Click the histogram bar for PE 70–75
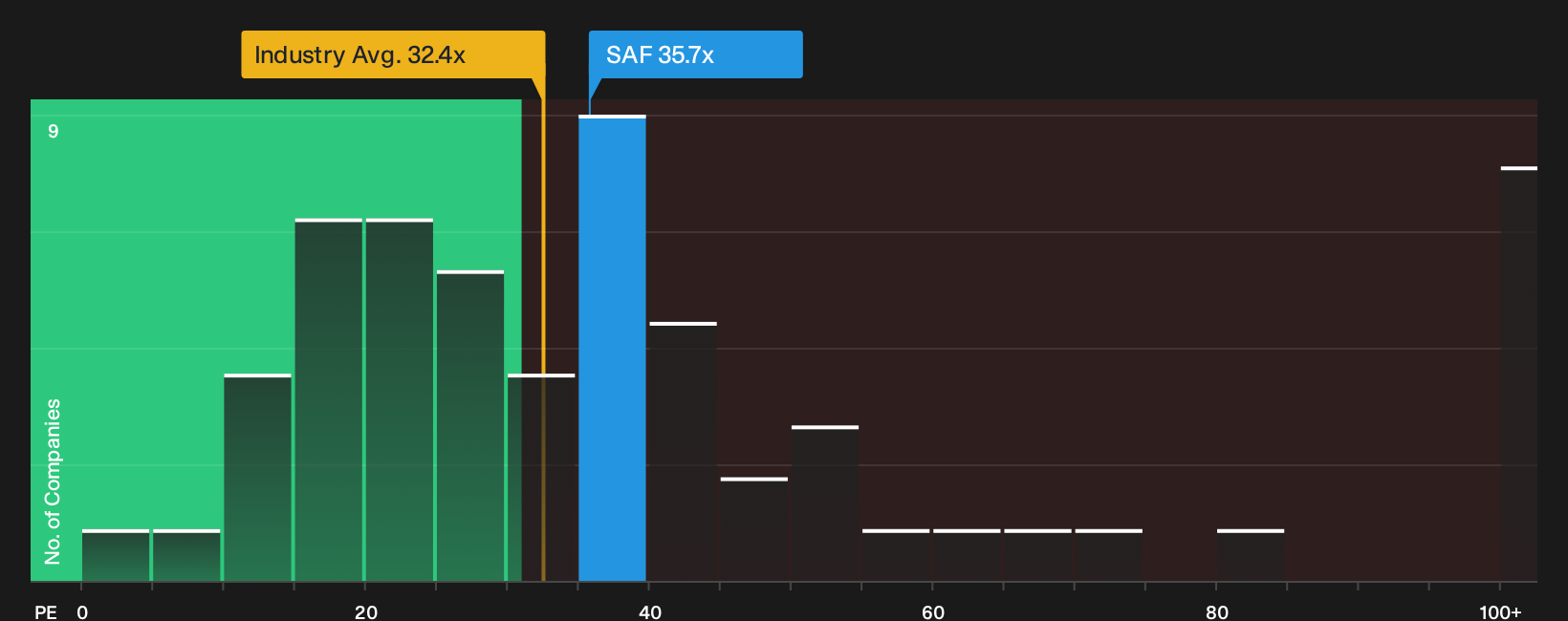 (1109, 555)
